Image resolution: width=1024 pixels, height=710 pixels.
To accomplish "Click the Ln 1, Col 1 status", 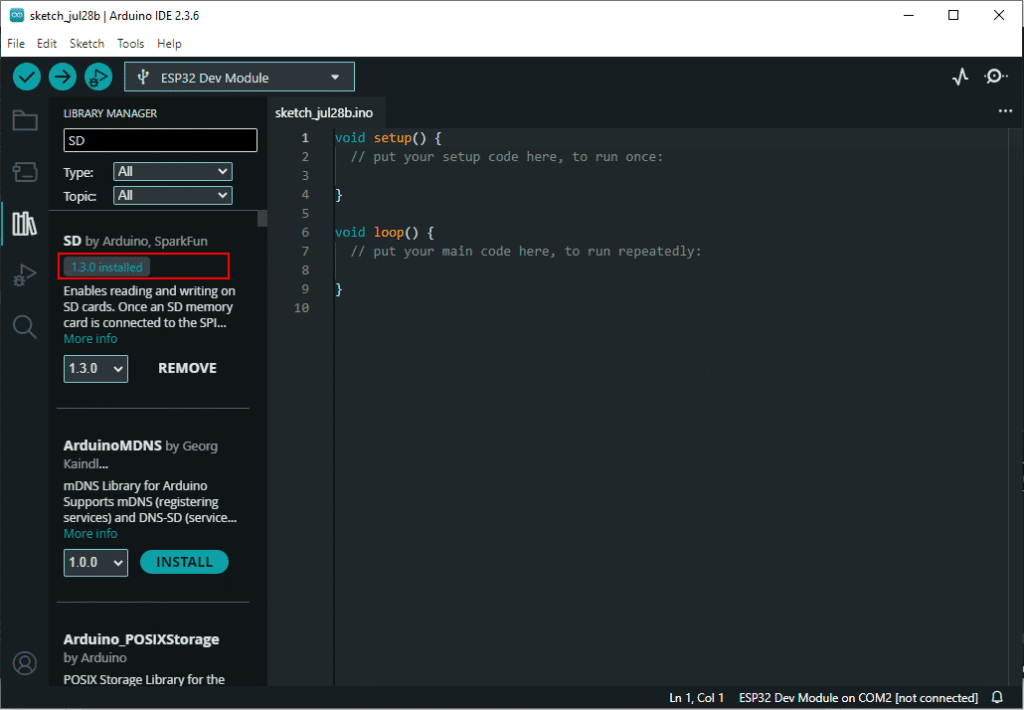I will click(x=696, y=698).
